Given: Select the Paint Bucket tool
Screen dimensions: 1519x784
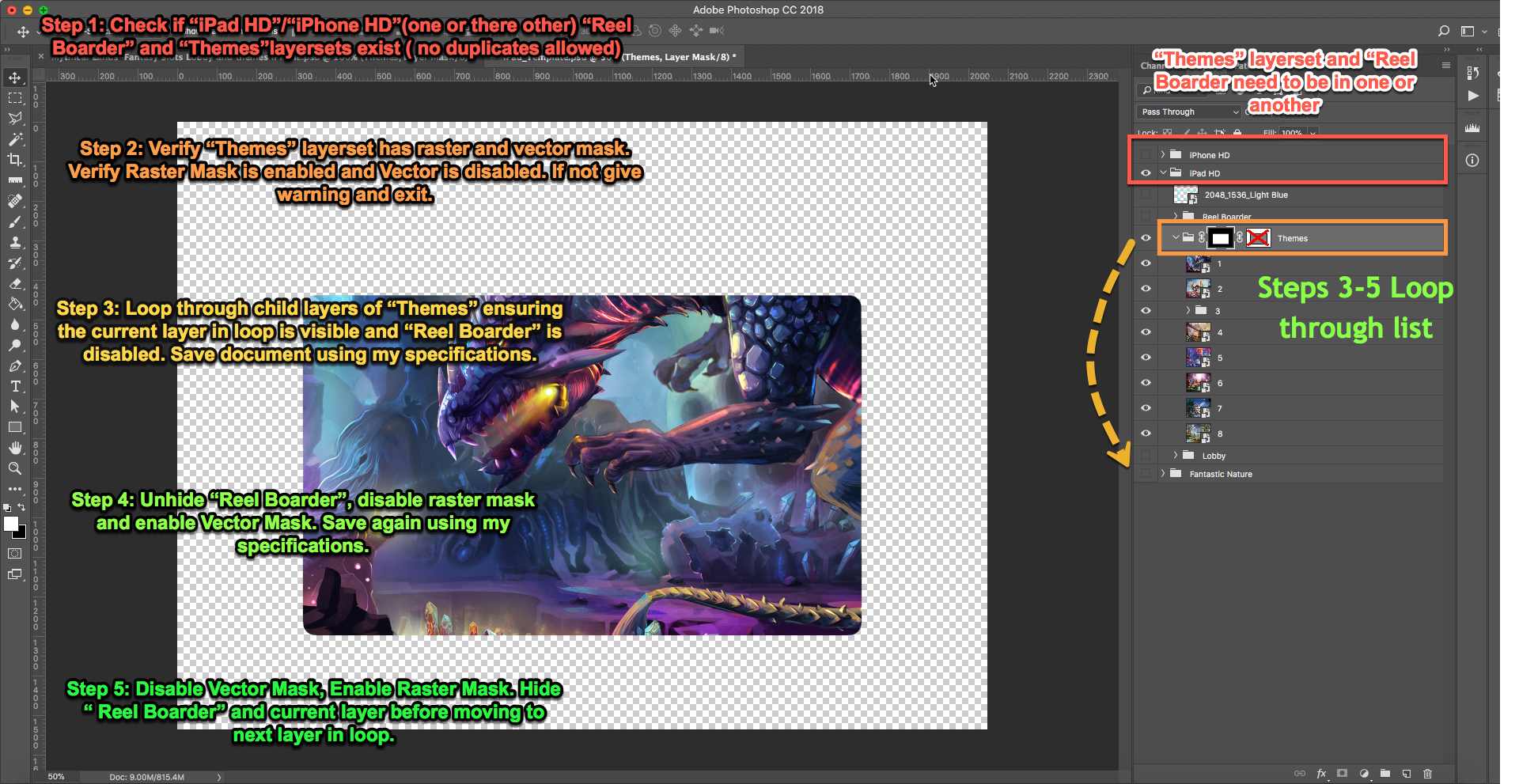Looking at the screenshot, I should click(15, 304).
